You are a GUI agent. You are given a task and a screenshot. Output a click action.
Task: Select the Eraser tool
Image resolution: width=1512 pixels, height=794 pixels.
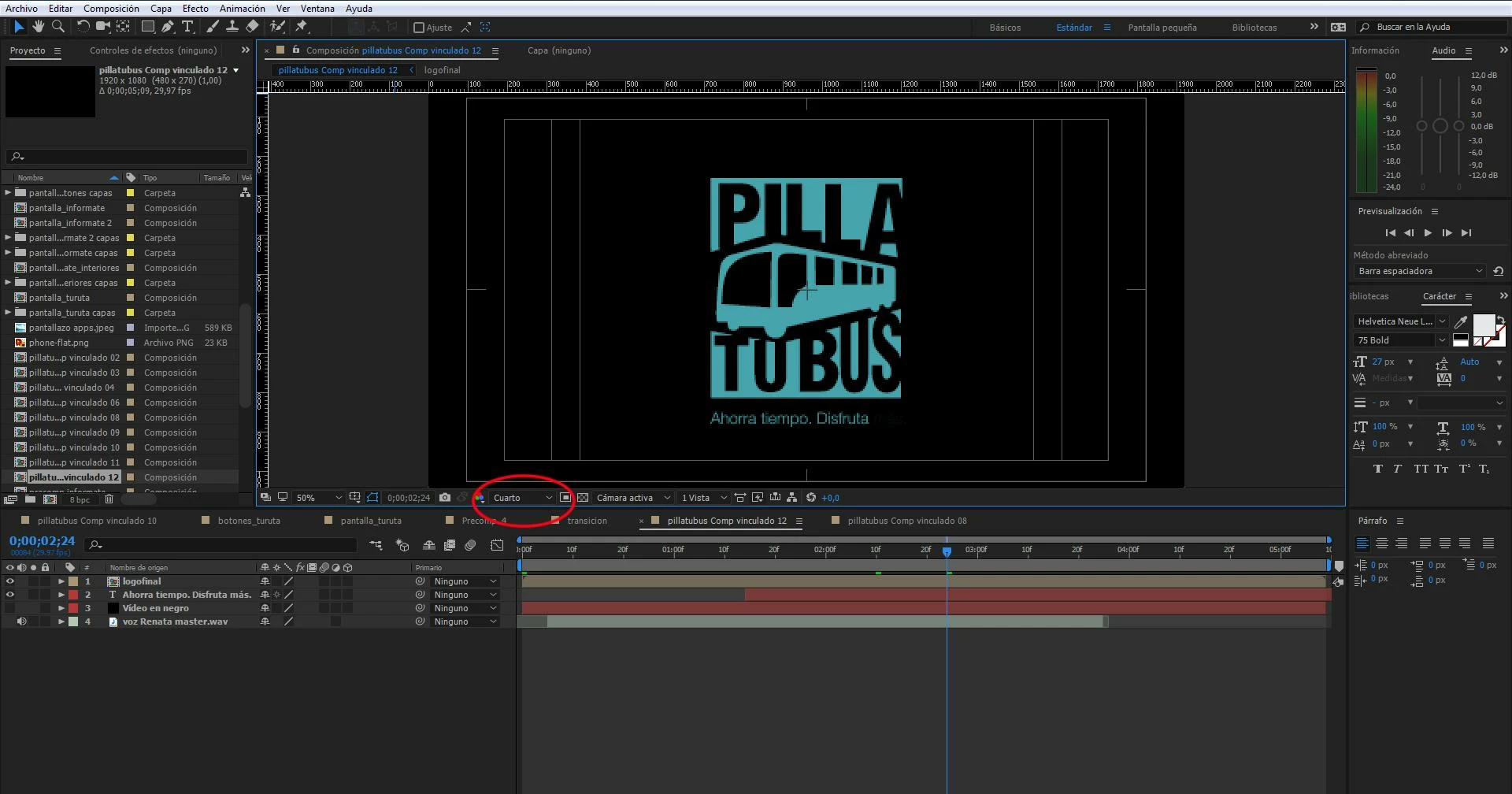click(x=252, y=27)
